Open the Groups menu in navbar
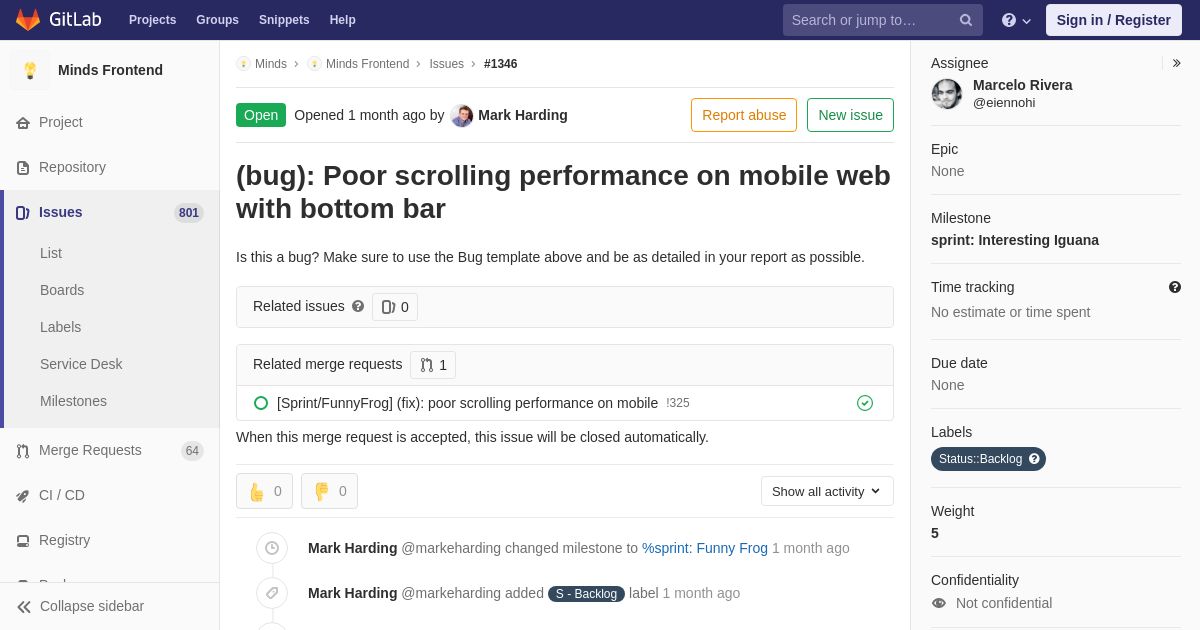This screenshot has width=1200, height=630. pos(217,20)
